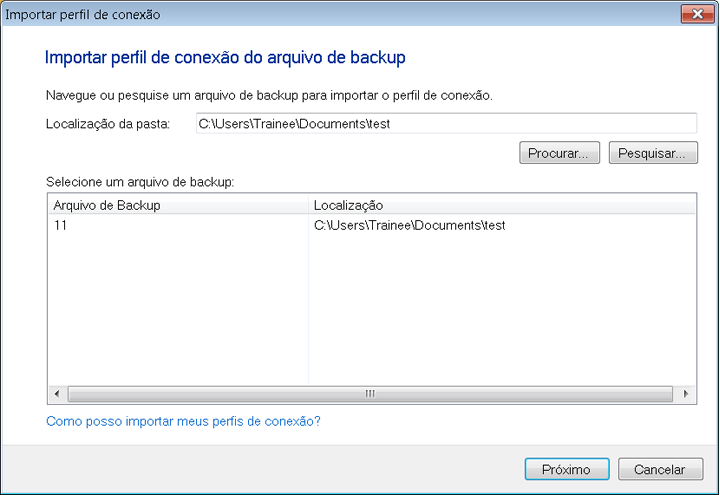Click the C:\Users\Trainee\Documents\test location cell in list
This screenshot has width=720, height=495.
point(409,226)
